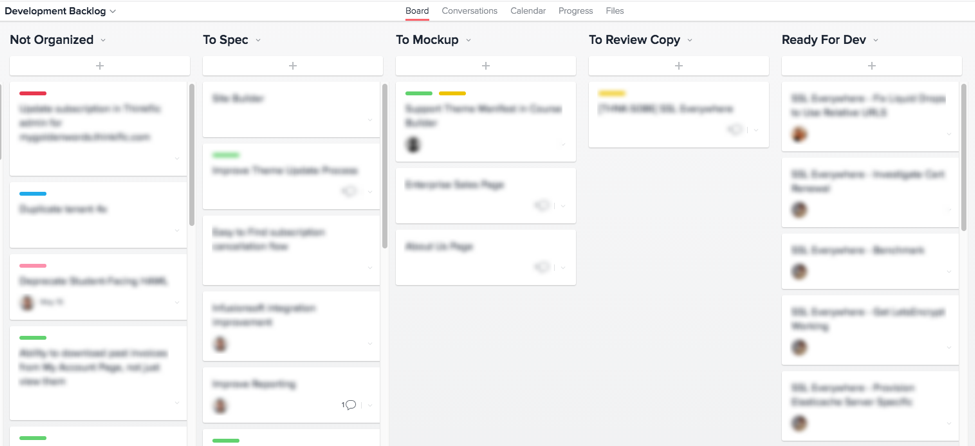Click the assignee avatar on Improve Reporting card

click(x=220, y=406)
